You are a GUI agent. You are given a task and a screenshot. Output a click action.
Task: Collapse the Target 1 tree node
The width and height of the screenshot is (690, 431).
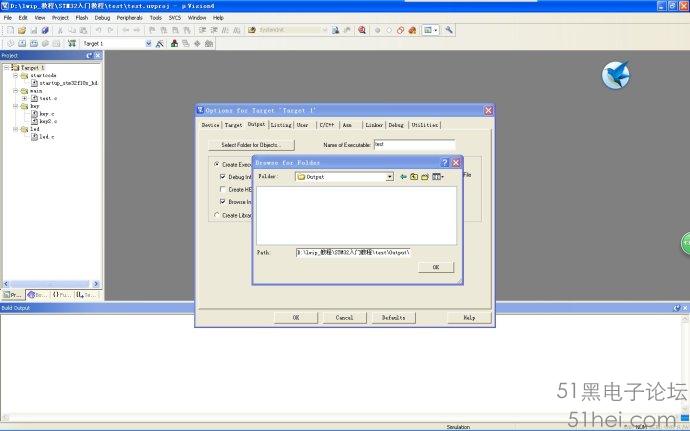click(x=7, y=68)
